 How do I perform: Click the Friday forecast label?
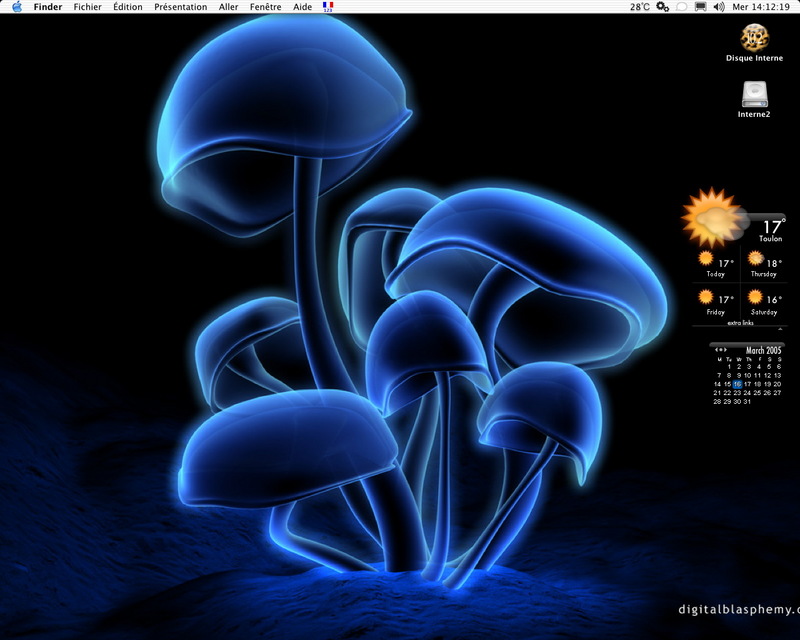[x=715, y=312]
